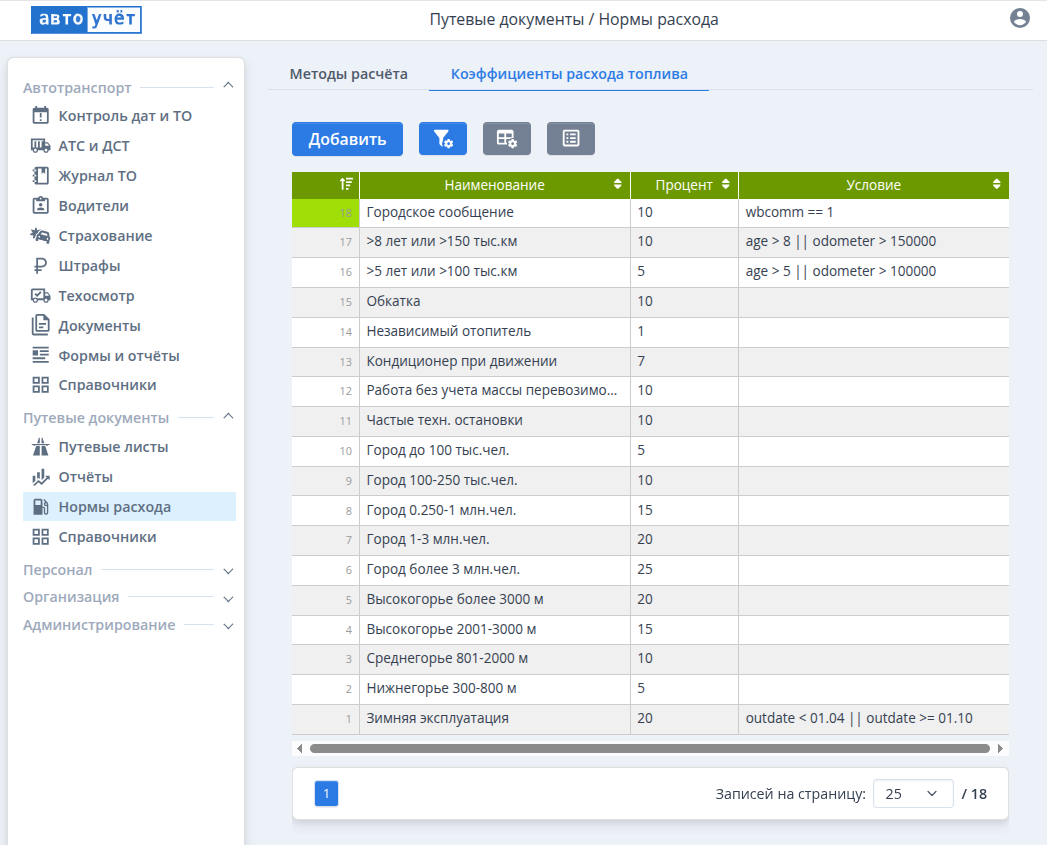Collapse the Автотранспорт section
Image resolution: width=1047 pixels, height=845 pixels.
(x=228, y=87)
